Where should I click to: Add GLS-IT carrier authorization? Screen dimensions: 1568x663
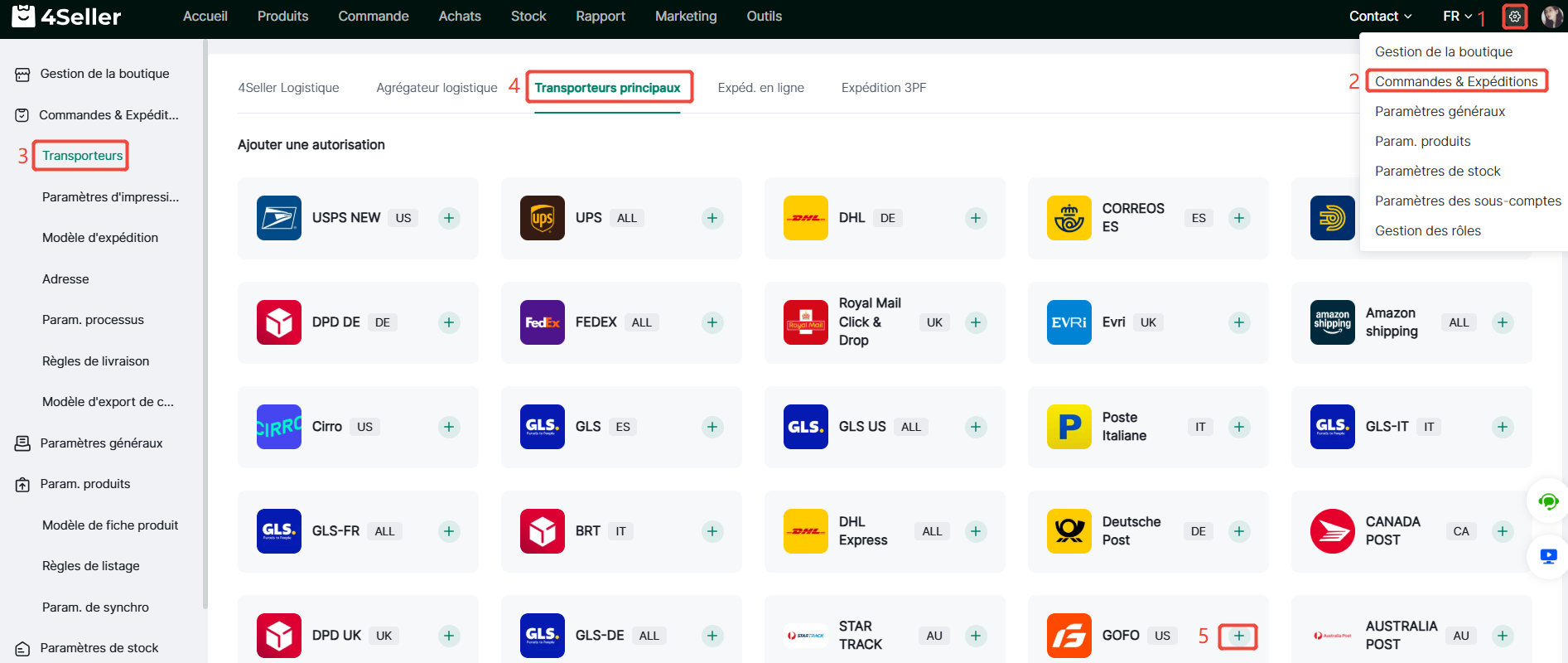pyautogui.click(x=1503, y=427)
